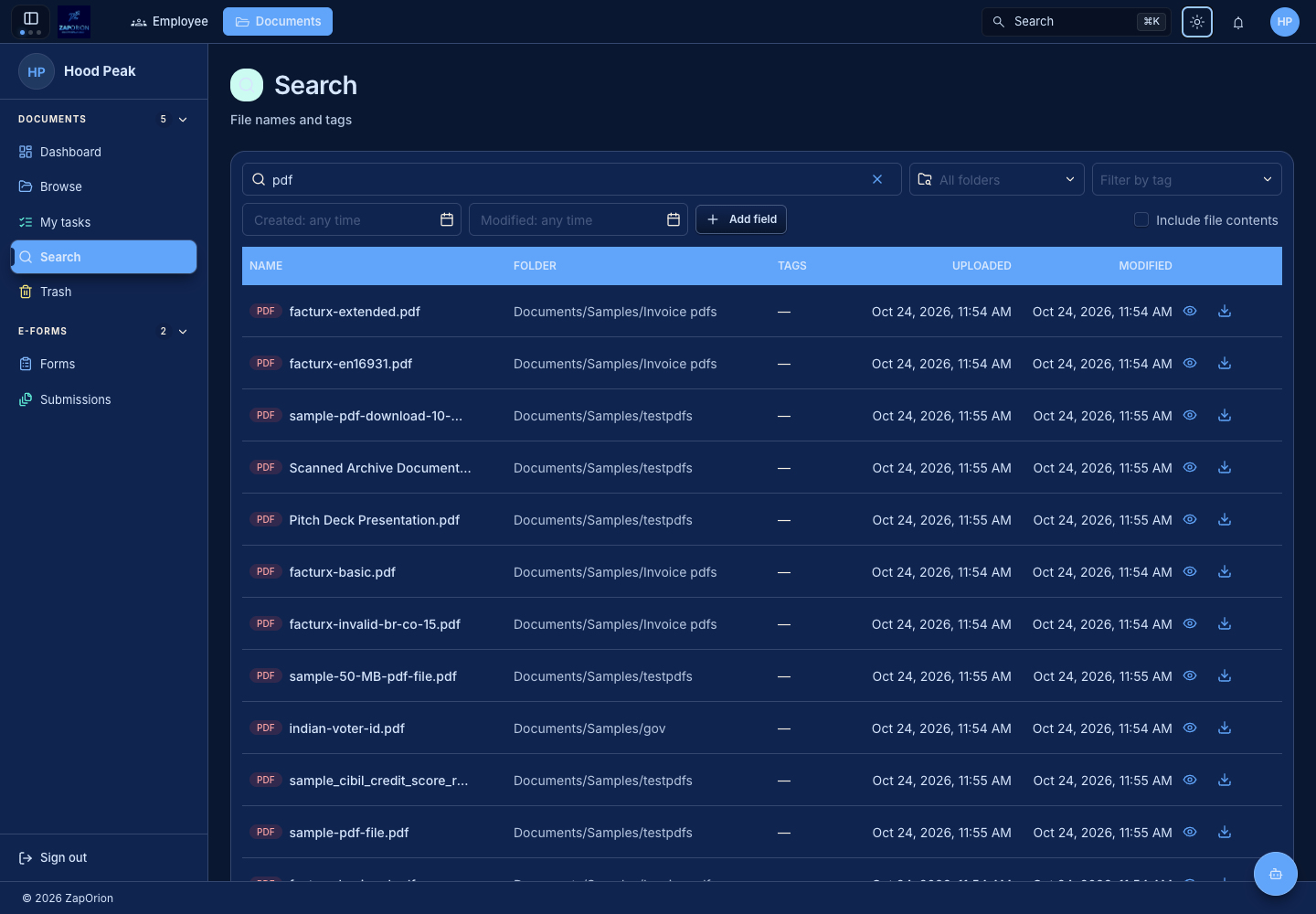The image size is (1316, 914).
Task: Download facturx-en16931.pdf
Action: (x=1225, y=364)
